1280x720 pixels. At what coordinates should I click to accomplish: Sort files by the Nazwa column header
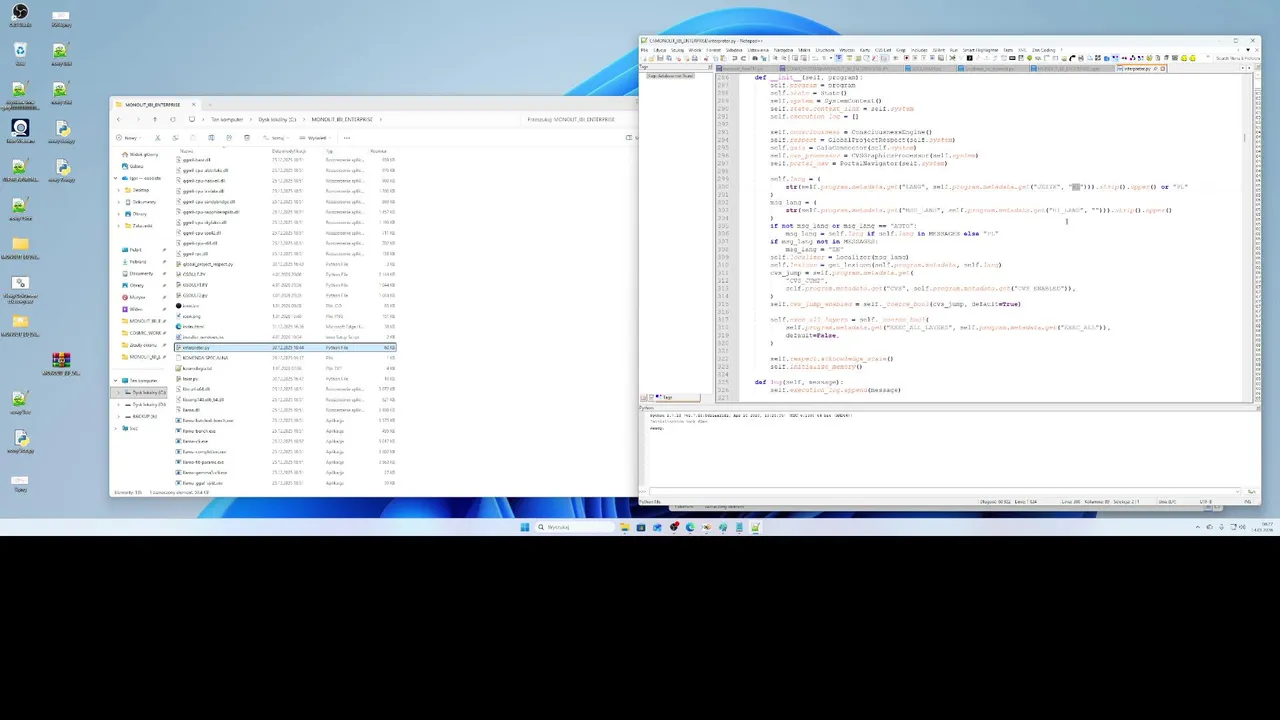click(x=186, y=151)
